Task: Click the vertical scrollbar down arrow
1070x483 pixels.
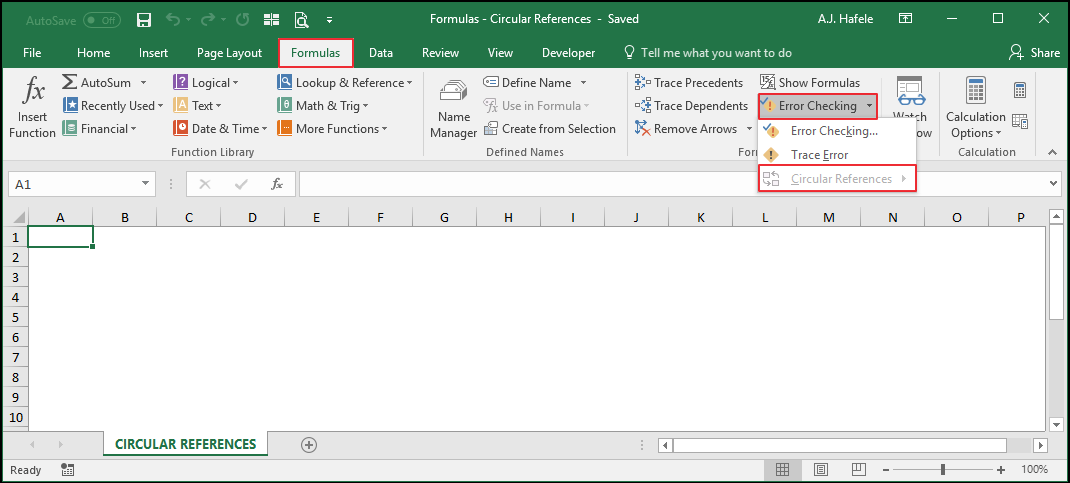Action: [x=1056, y=422]
